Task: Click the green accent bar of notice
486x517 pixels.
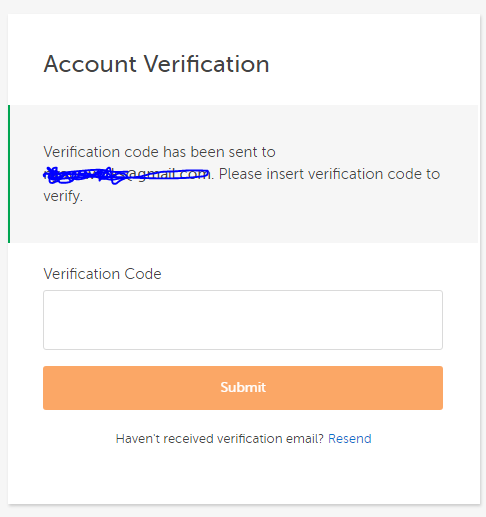Action: pos(9,174)
